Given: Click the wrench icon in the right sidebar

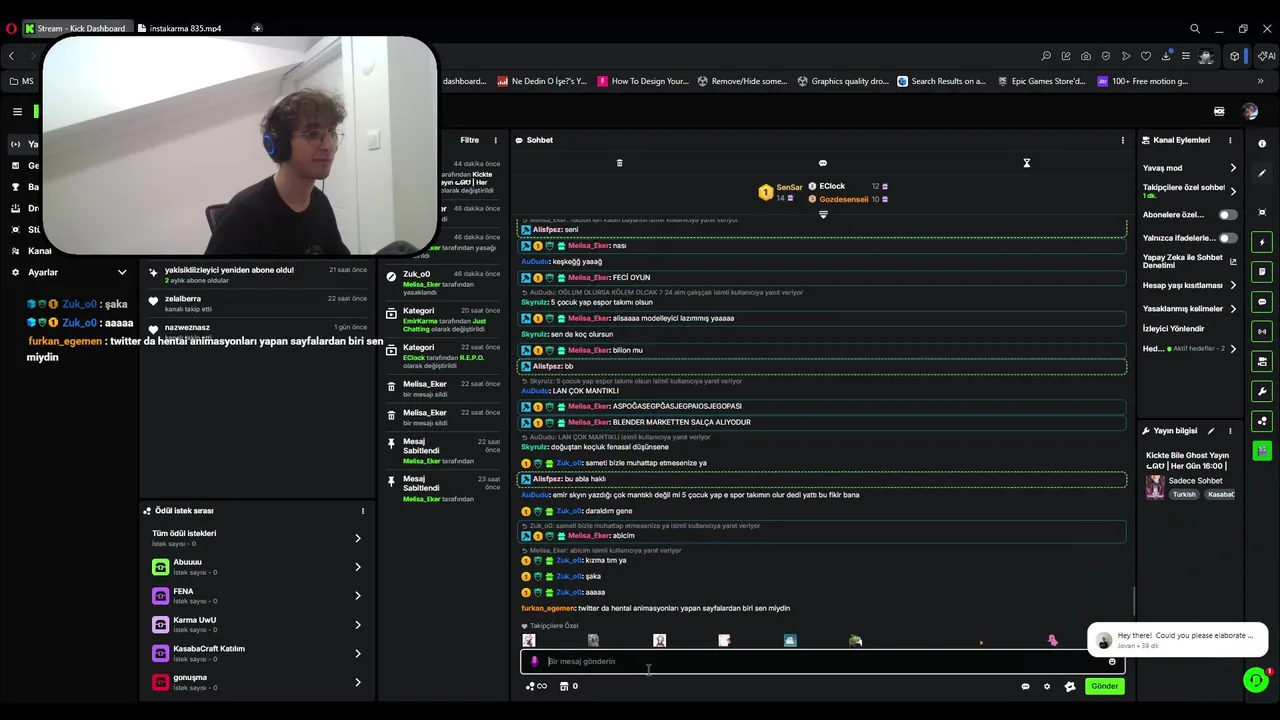Looking at the screenshot, I should [x=1262, y=391].
